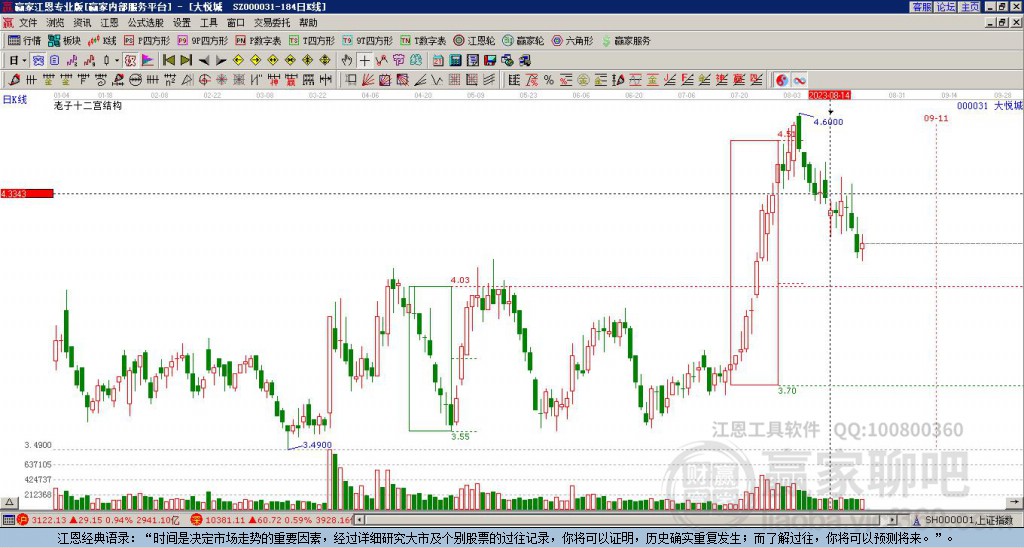Click the red 4.3343 price label
Screen dimensions: 1024x548
coord(27,193)
